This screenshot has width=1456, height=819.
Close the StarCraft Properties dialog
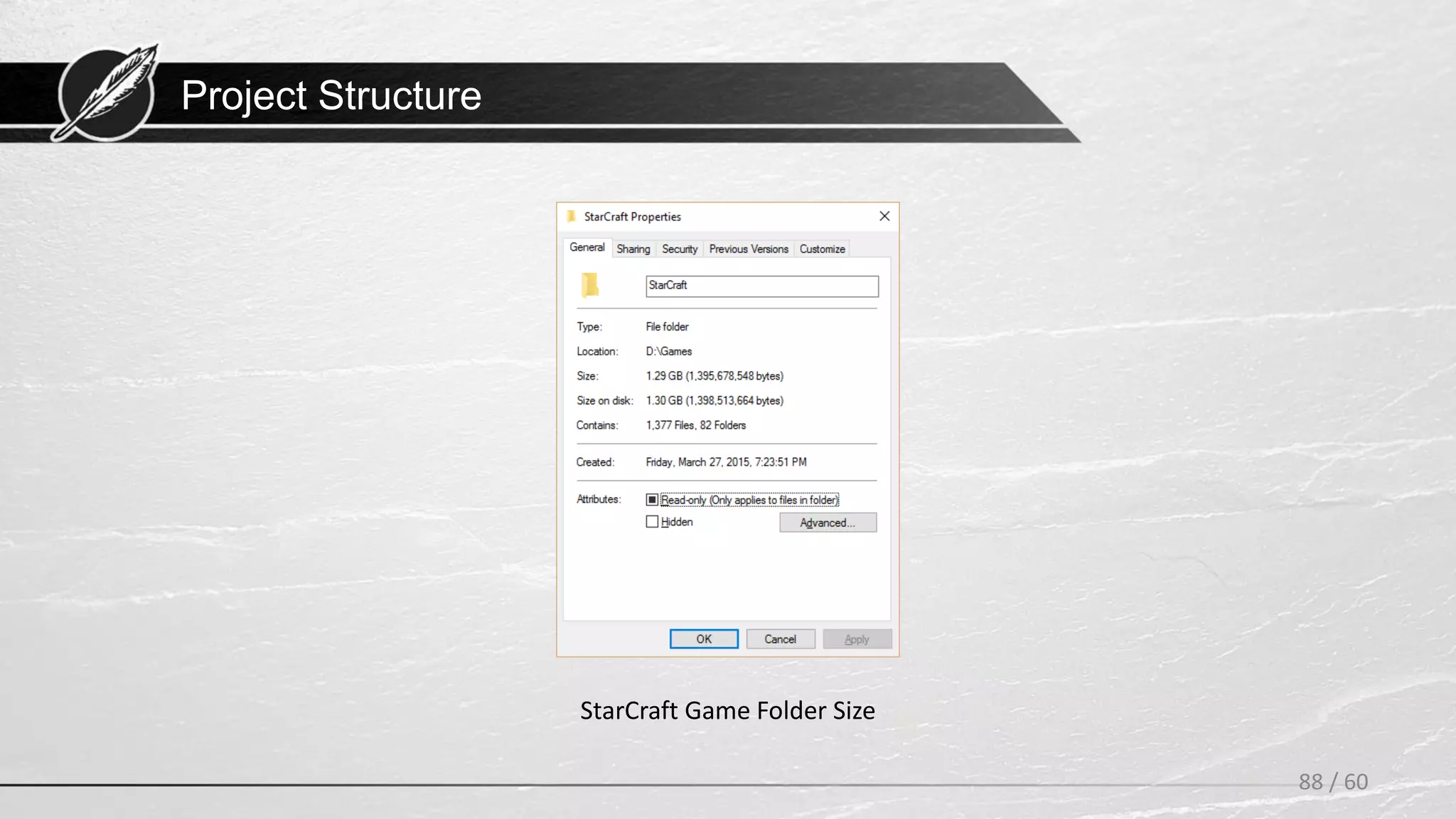tap(884, 216)
